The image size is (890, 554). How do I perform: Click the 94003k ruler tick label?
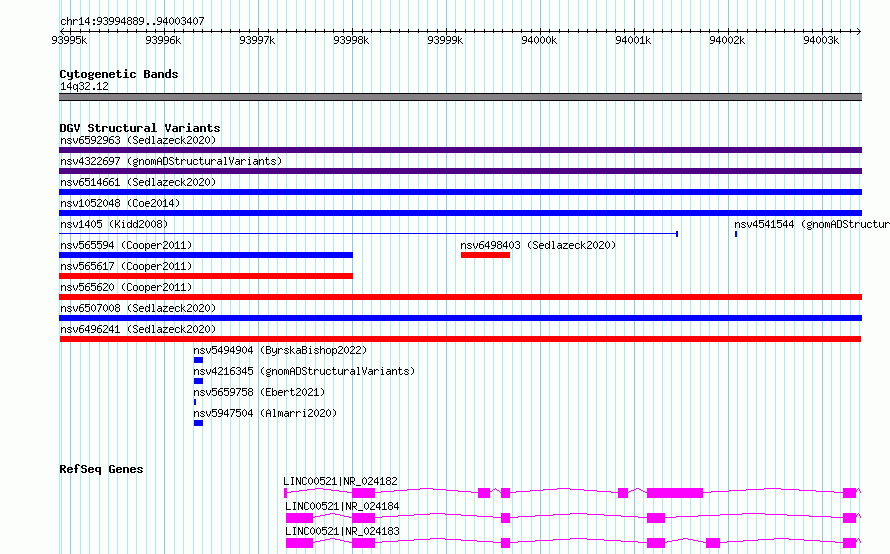pyautogui.click(x=821, y=40)
